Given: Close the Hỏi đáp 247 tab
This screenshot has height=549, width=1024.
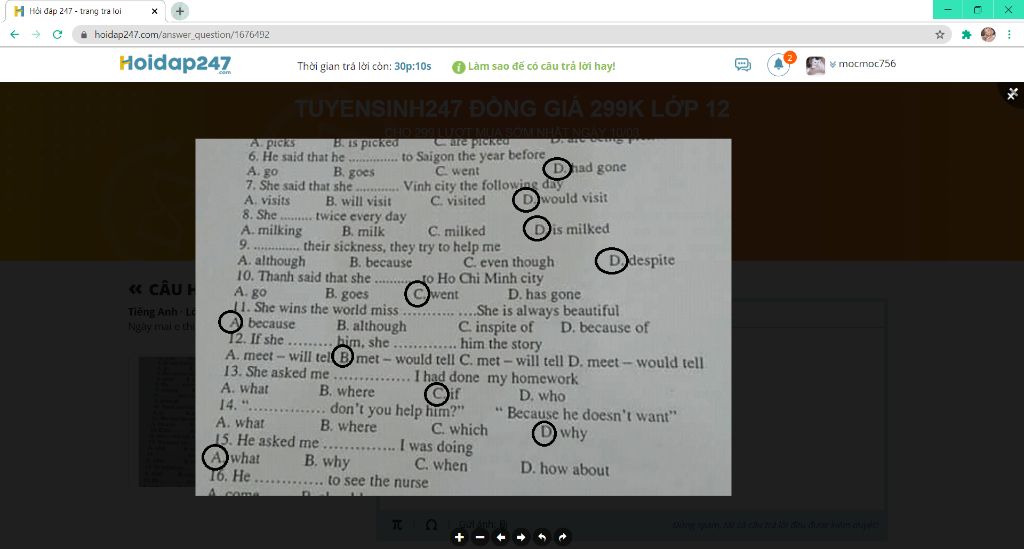Looking at the screenshot, I should point(154,11).
